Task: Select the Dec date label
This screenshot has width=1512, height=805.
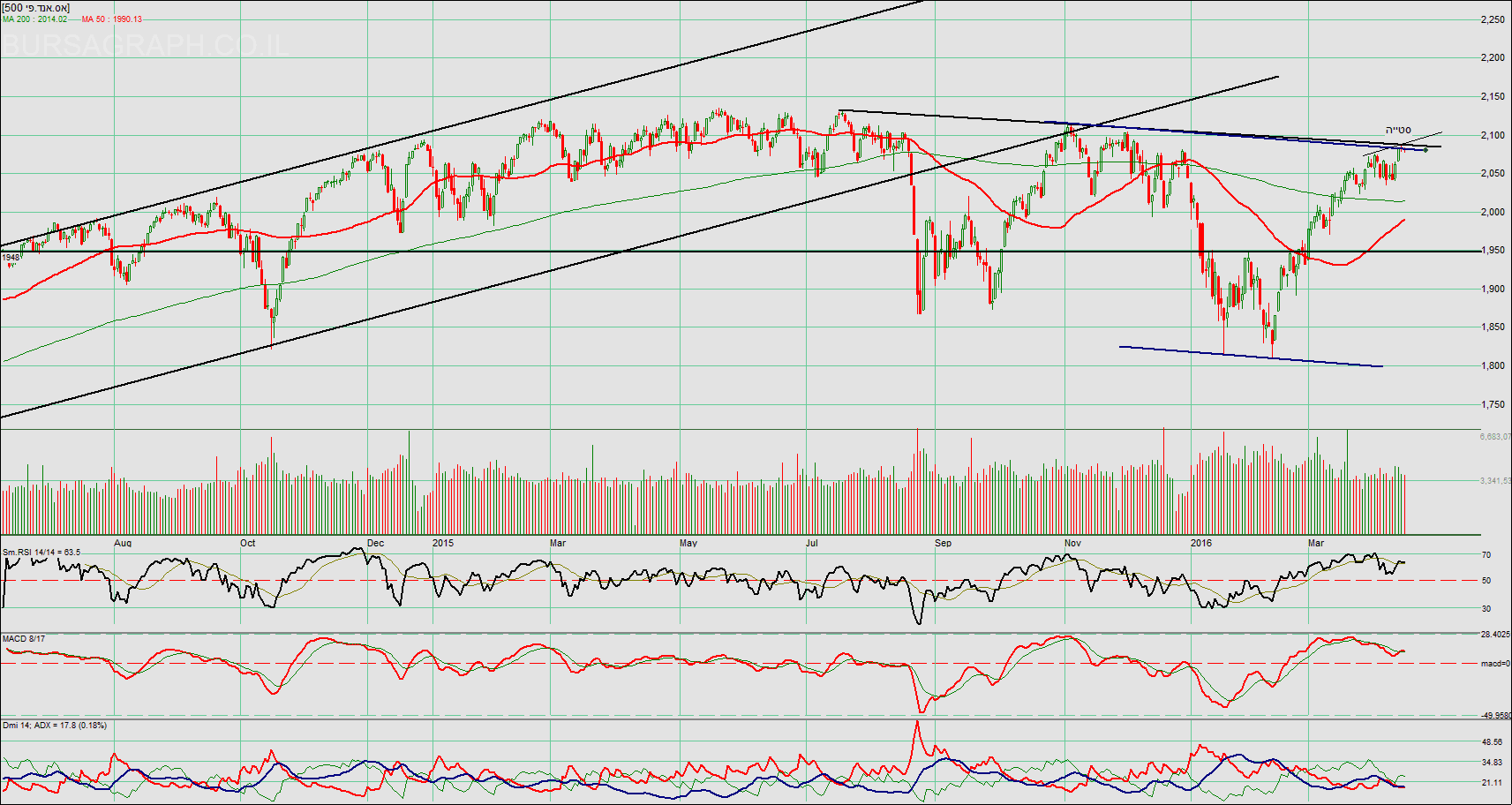Action: pyautogui.click(x=376, y=543)
